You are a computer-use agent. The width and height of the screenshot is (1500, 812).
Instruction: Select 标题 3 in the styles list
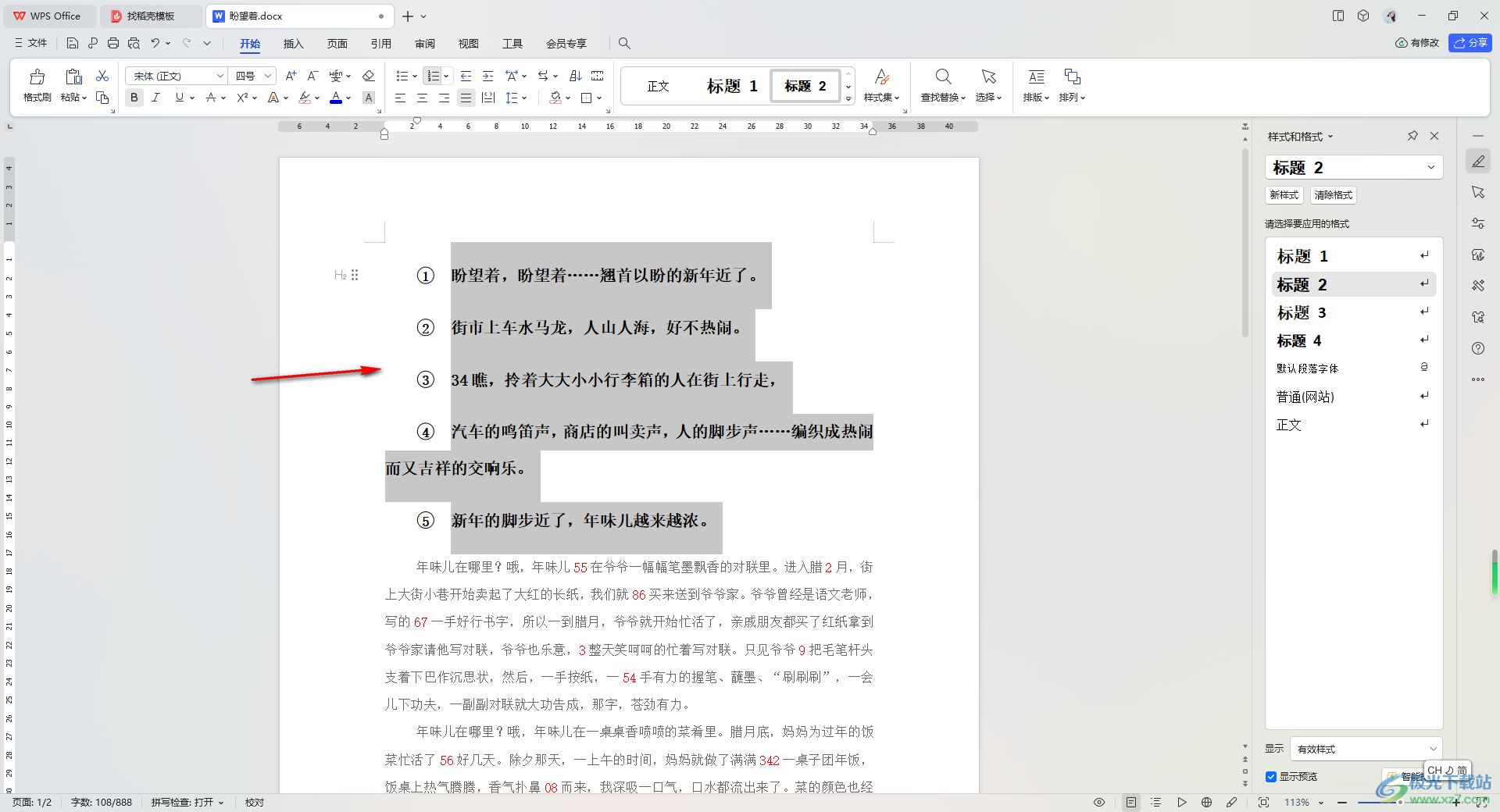[1353, 312]
